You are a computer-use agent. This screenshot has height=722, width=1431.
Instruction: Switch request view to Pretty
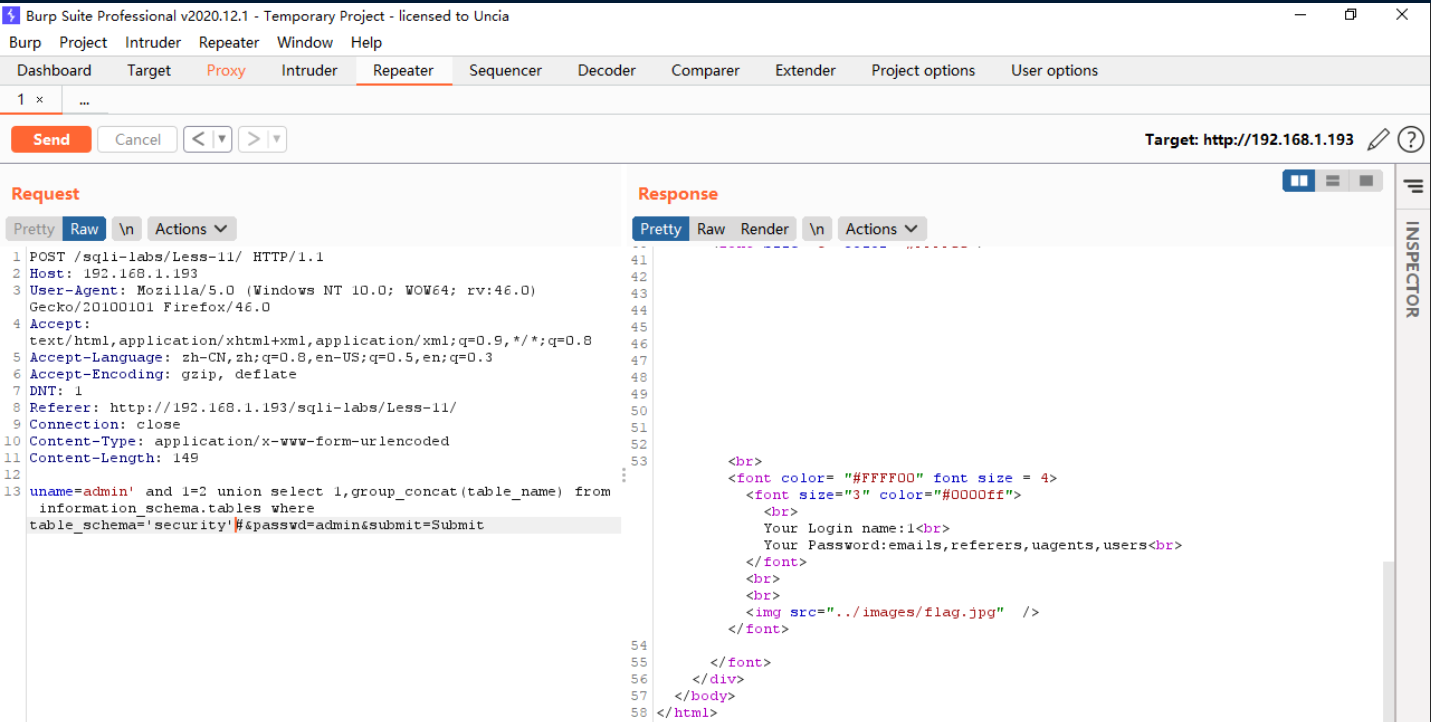pyautogui.click(x=34, y=229)
